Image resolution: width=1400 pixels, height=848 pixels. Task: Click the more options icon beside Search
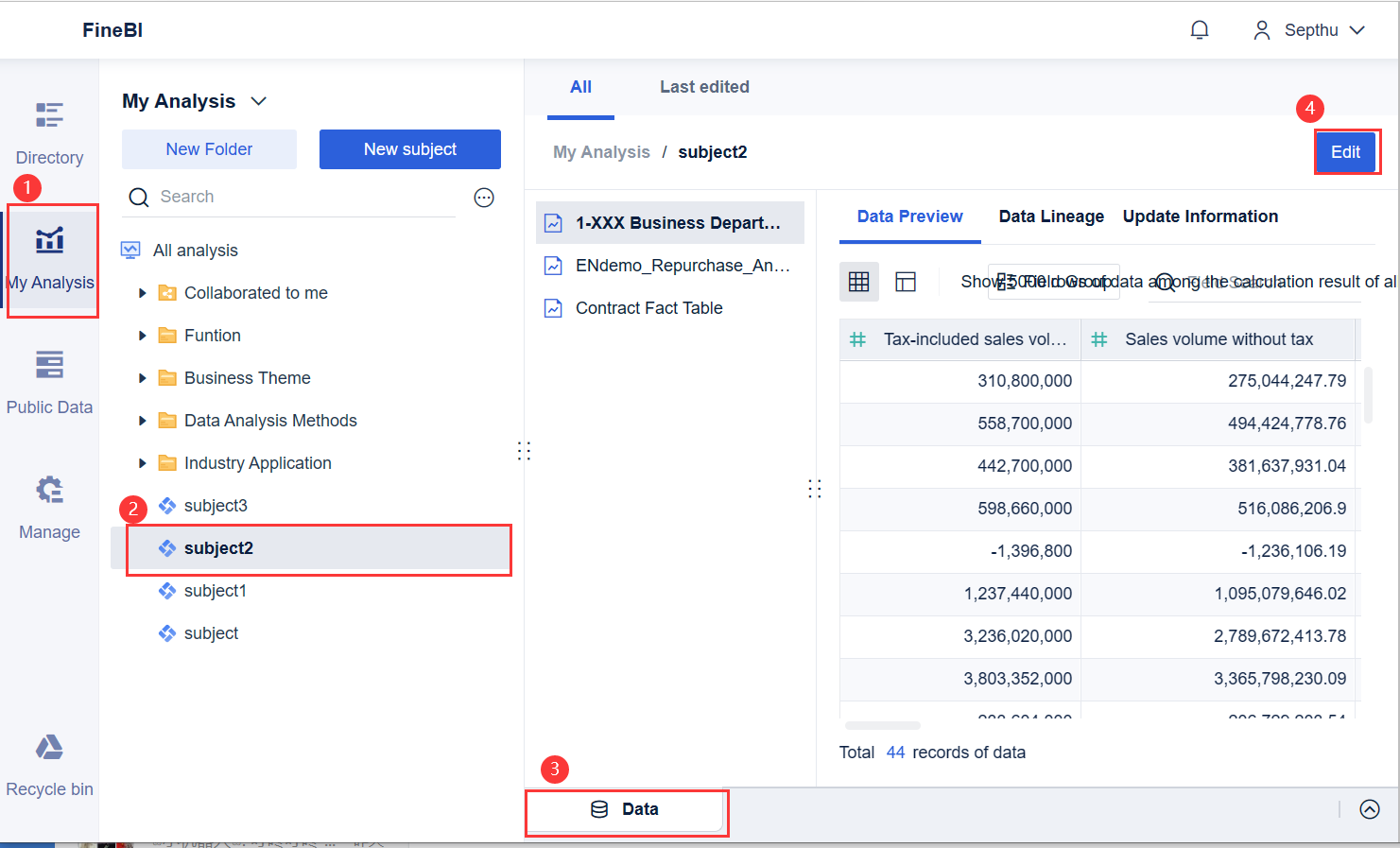484,198
